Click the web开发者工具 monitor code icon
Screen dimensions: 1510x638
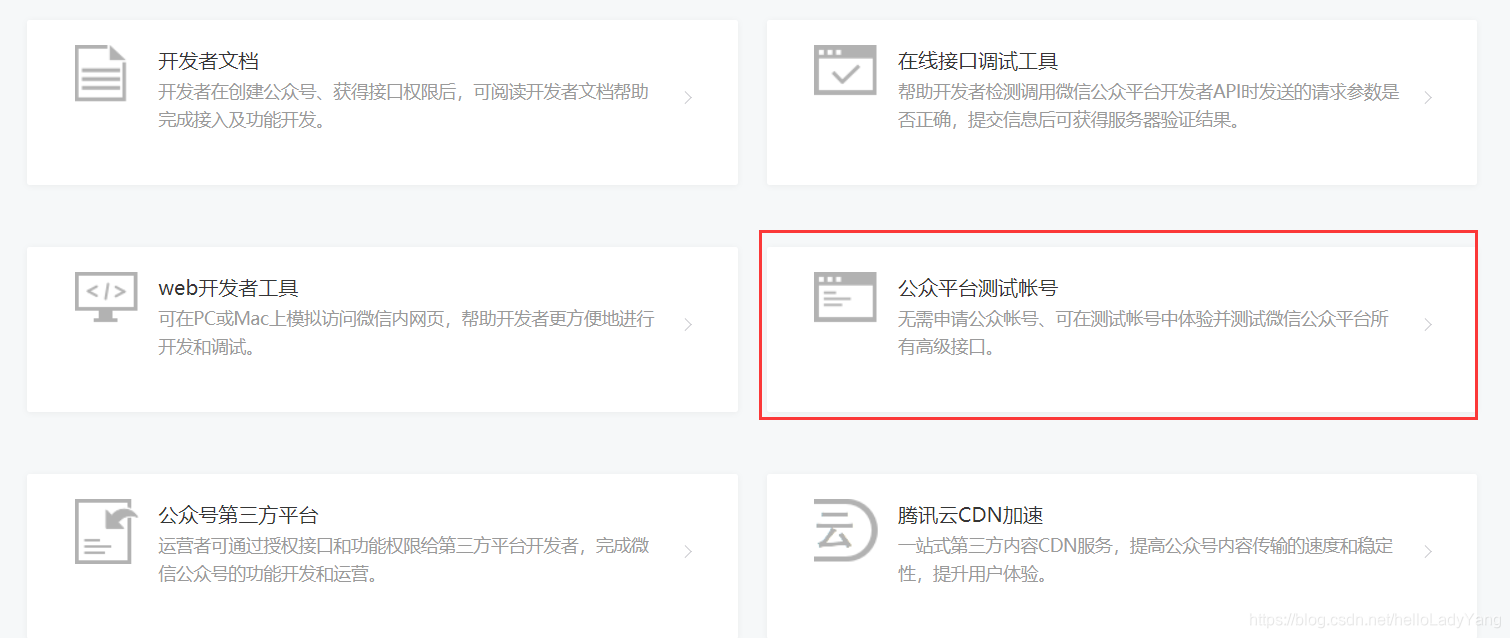106,297
